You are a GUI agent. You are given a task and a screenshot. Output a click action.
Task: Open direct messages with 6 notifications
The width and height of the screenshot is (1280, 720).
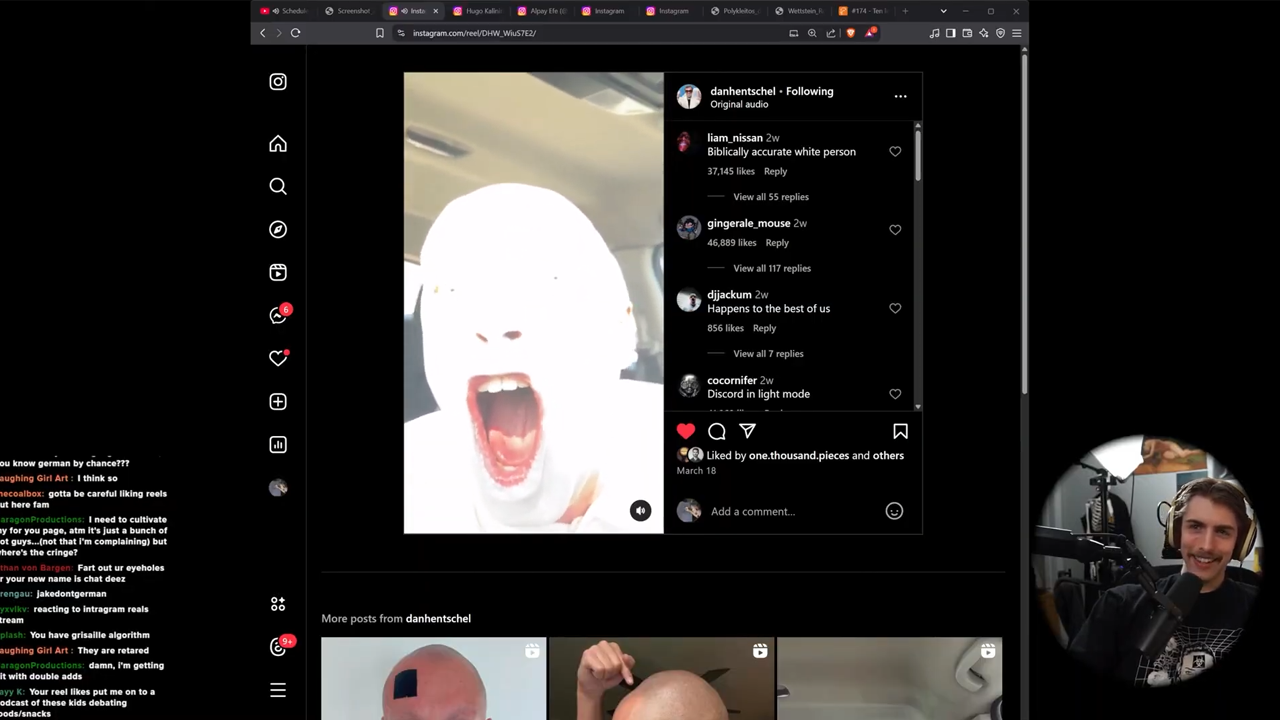coord(277,315)
